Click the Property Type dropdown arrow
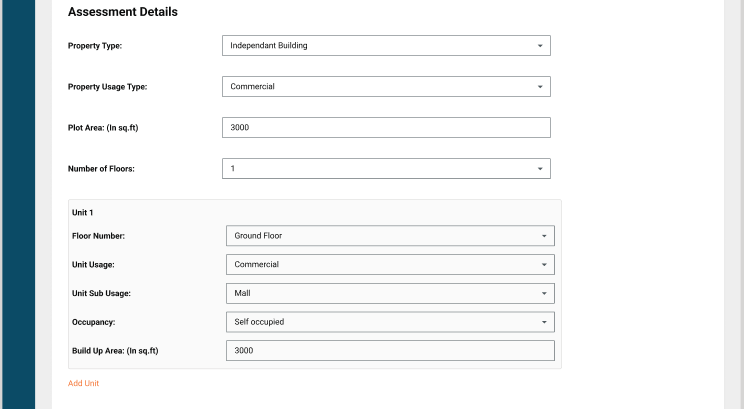 point(539,46)
